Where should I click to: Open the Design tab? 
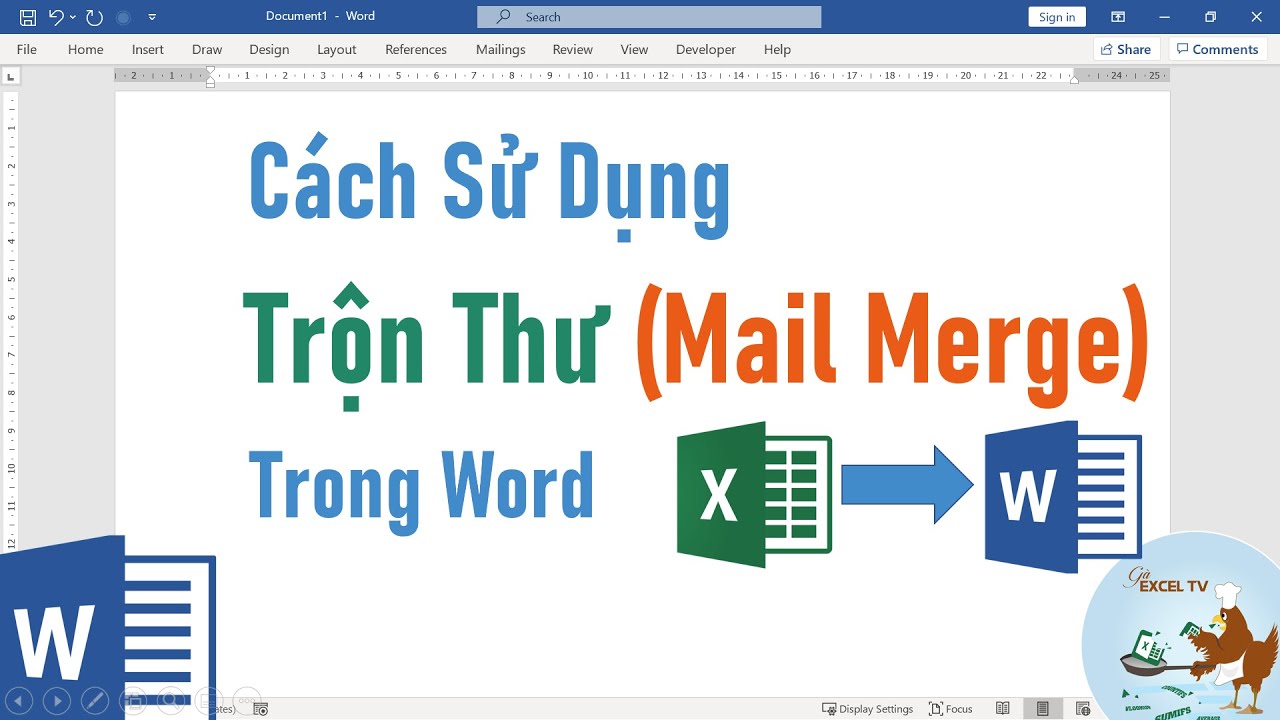click(x=269, y=49)
